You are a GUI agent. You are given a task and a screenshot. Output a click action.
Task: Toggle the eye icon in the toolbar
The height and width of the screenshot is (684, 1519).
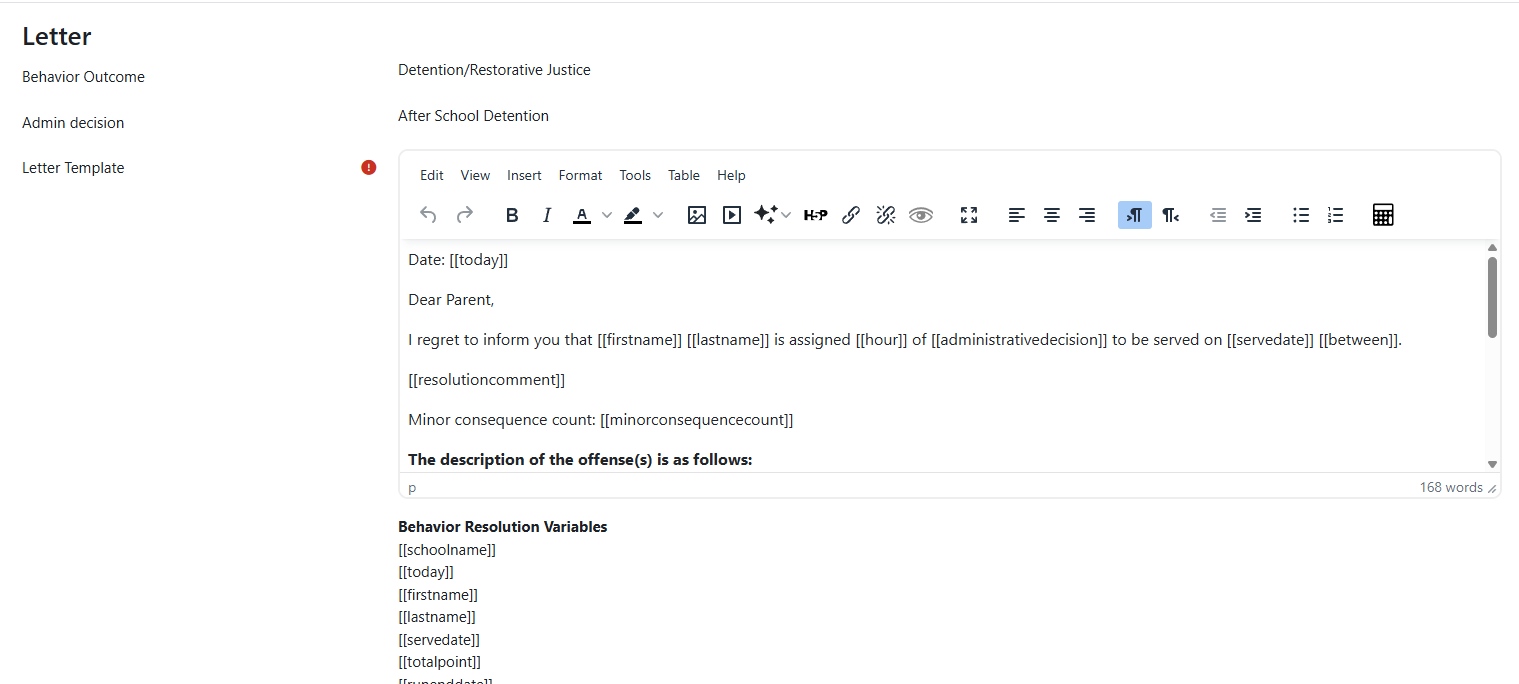921,215
